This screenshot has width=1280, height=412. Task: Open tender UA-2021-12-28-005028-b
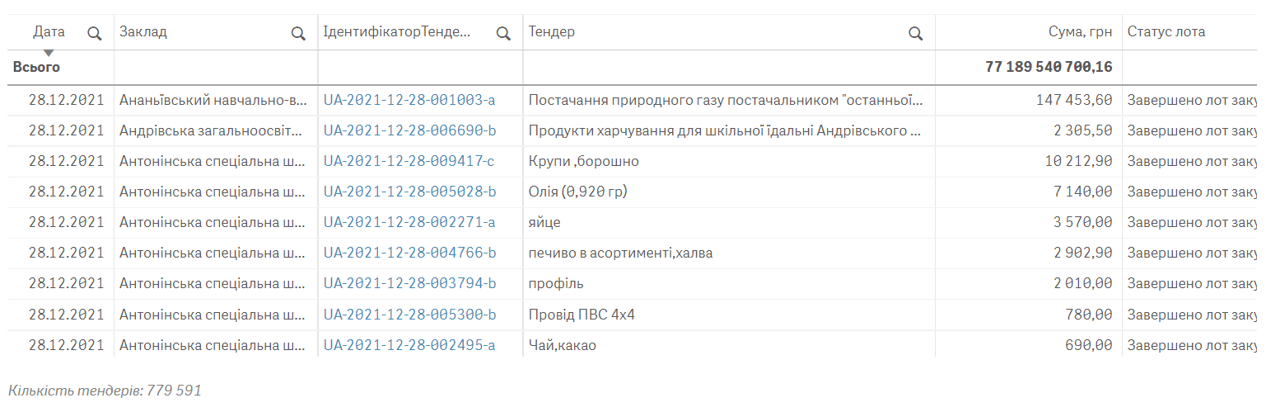click(409, 192)
